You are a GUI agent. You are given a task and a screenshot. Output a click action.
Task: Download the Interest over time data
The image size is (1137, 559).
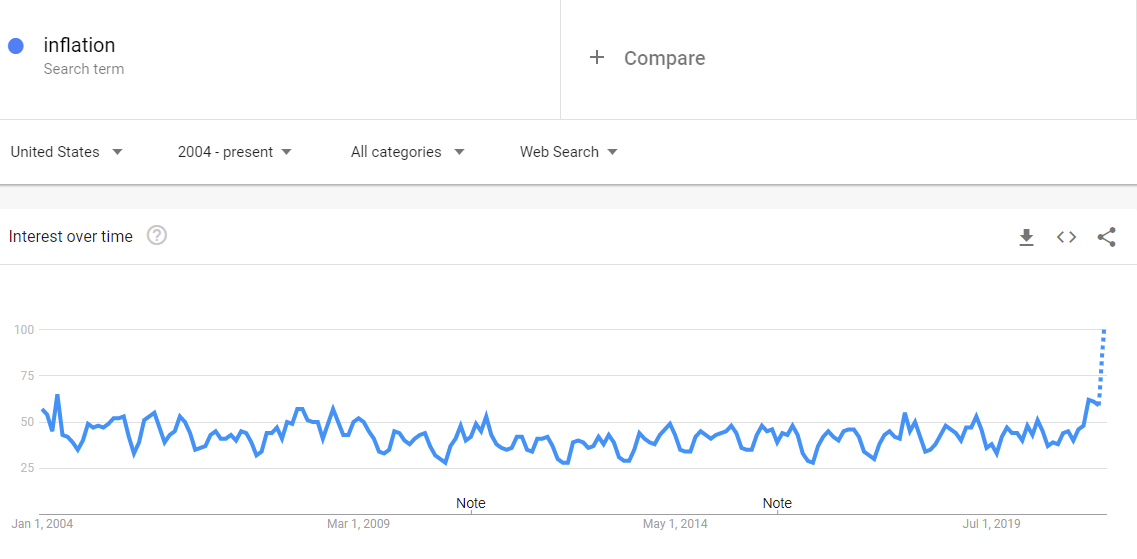pyautogui.click(x=1026, y=237)
